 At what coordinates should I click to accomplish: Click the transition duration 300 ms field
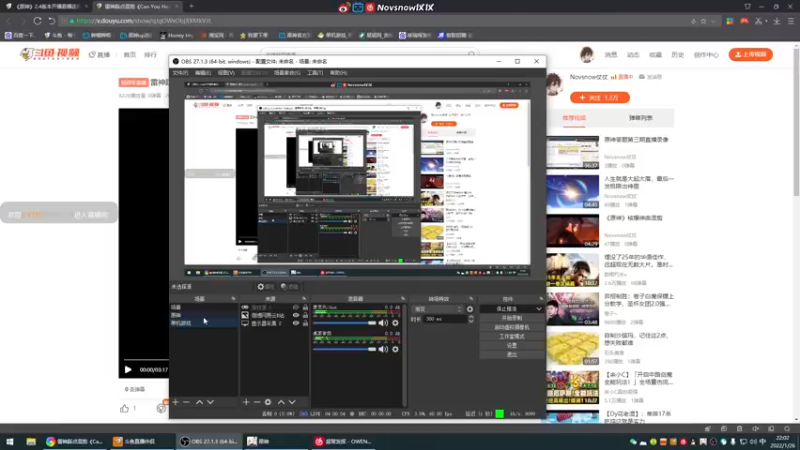tap(445, 319)
